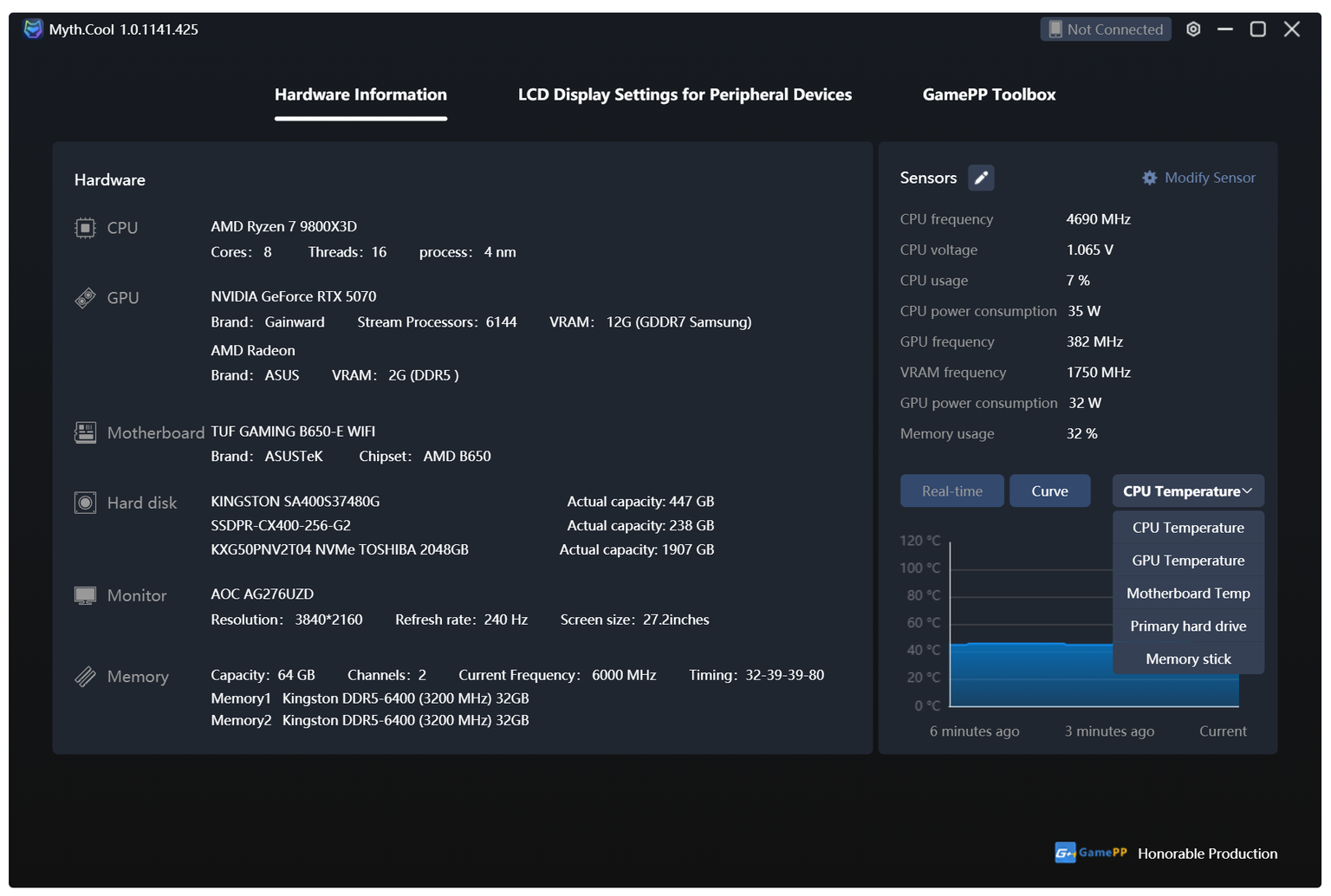Switch the chart to Real-time view
This screenshot has width=1331, height=896.
point(952,491)
